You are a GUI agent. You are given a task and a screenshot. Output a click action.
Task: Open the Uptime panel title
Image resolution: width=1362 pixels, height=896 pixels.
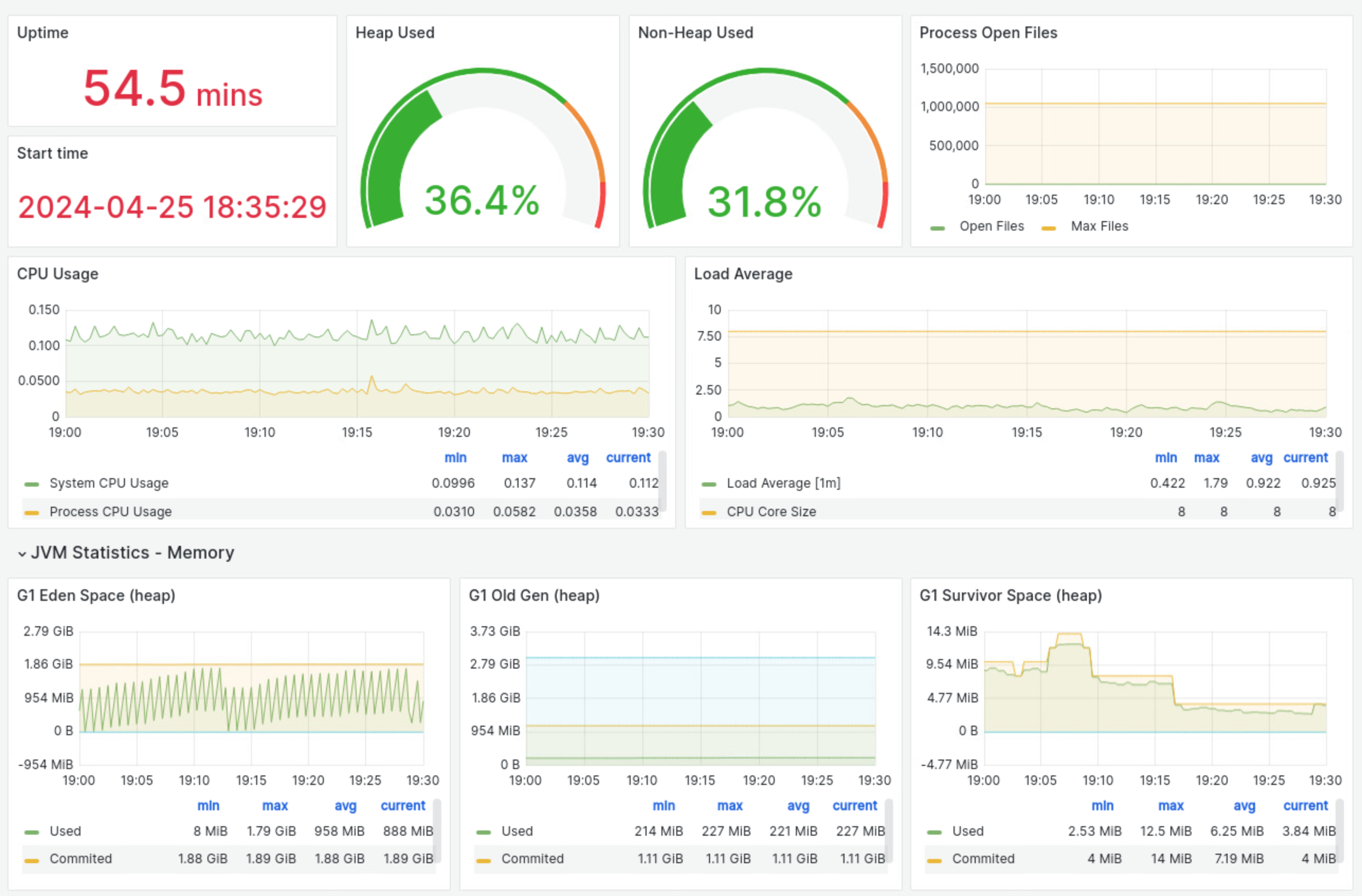[43, 33]
